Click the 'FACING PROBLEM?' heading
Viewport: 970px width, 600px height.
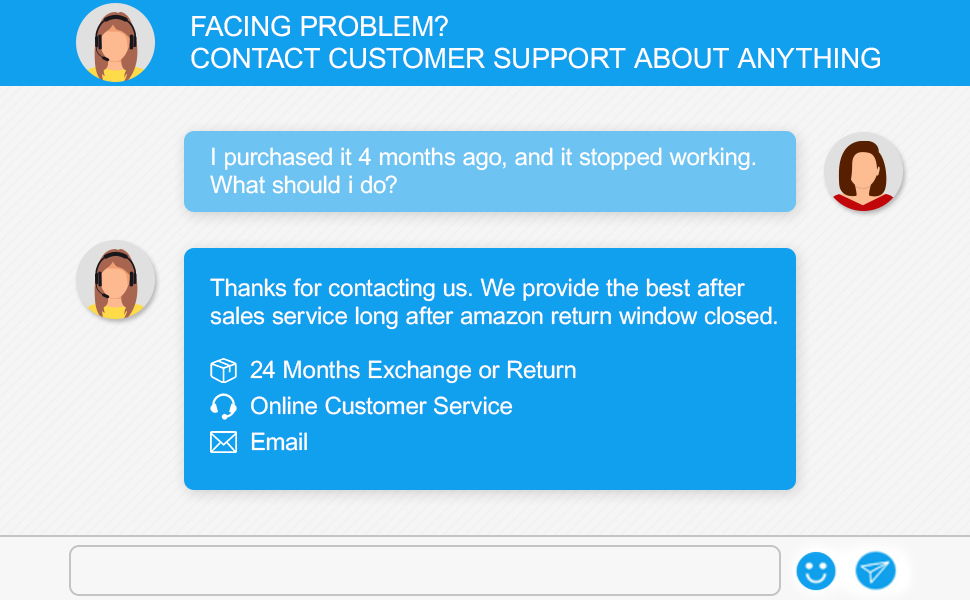click(320, 27)
